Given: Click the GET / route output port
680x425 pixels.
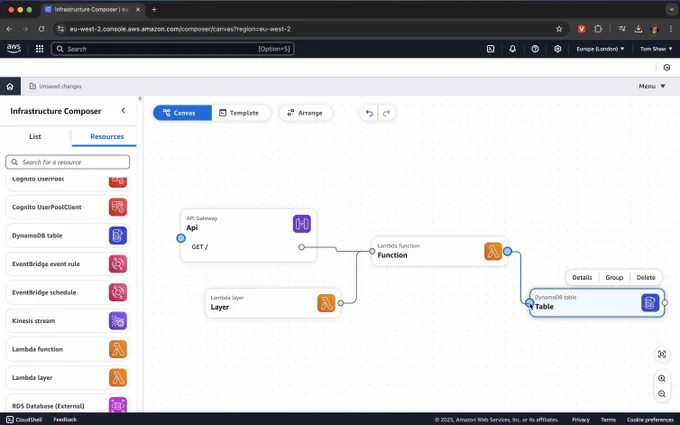Looking at the screenshot, I should 301,247.
